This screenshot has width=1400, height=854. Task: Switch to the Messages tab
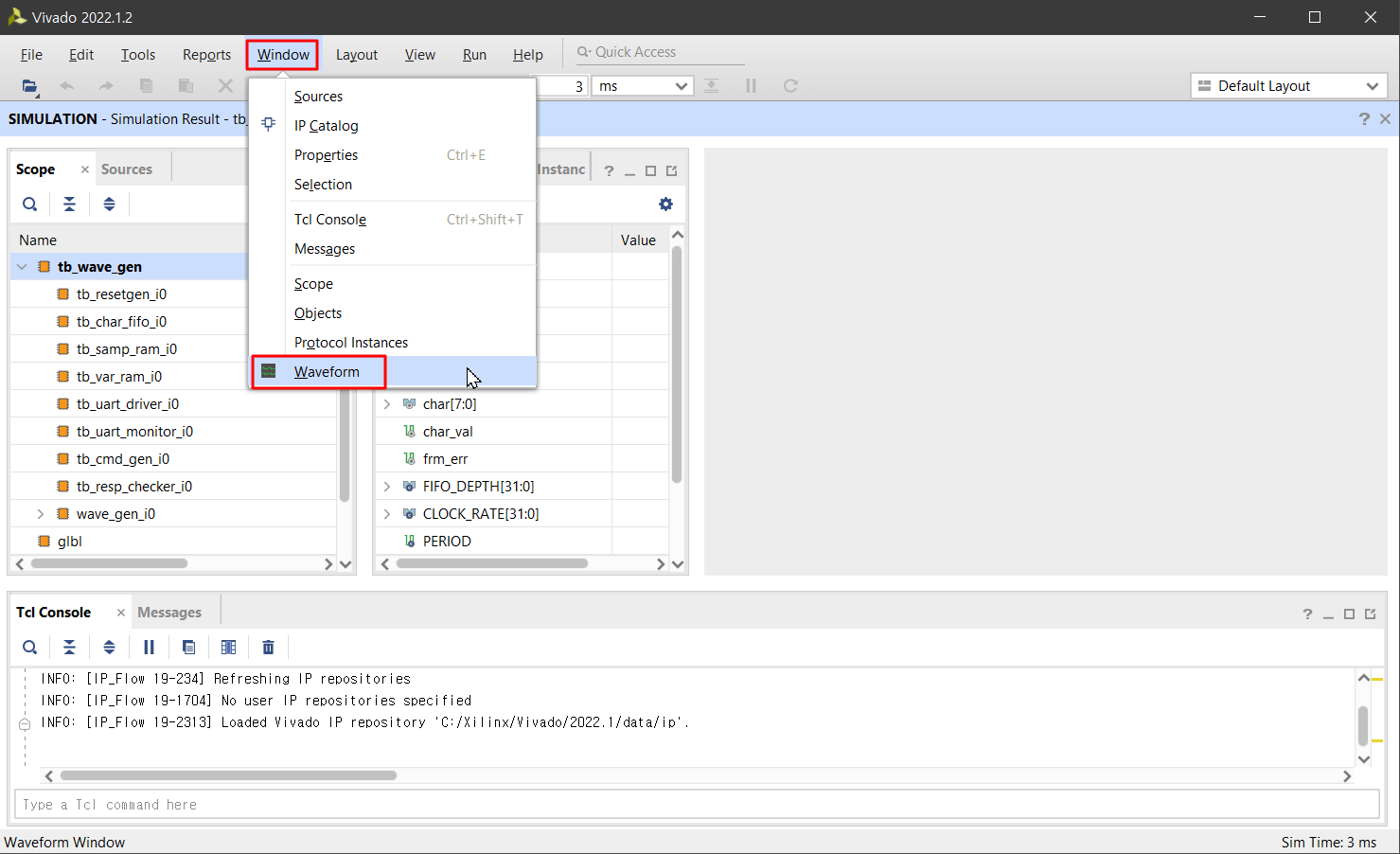[x=169, y=613]
